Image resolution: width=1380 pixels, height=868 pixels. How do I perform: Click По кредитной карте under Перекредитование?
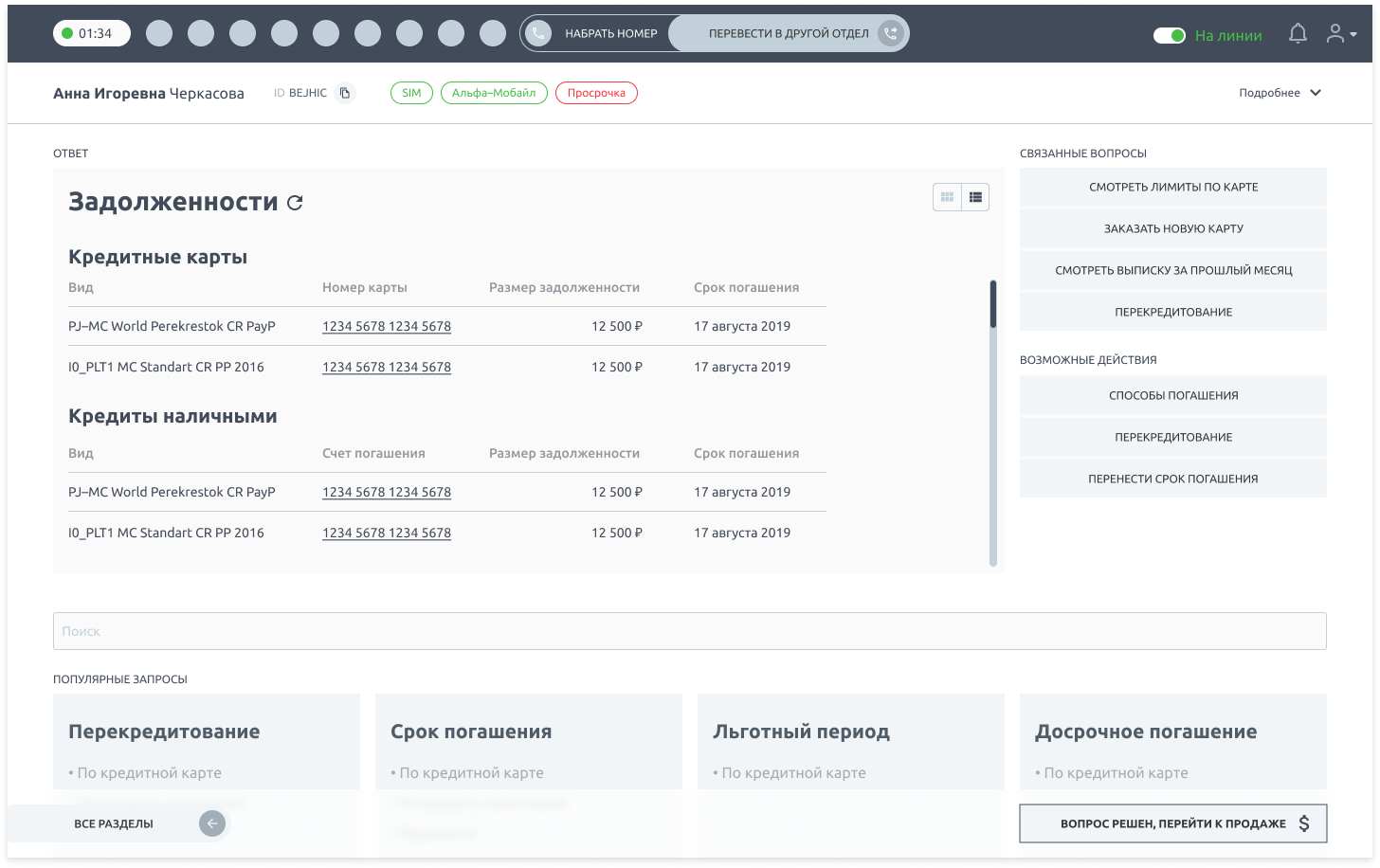click(145, 772)
